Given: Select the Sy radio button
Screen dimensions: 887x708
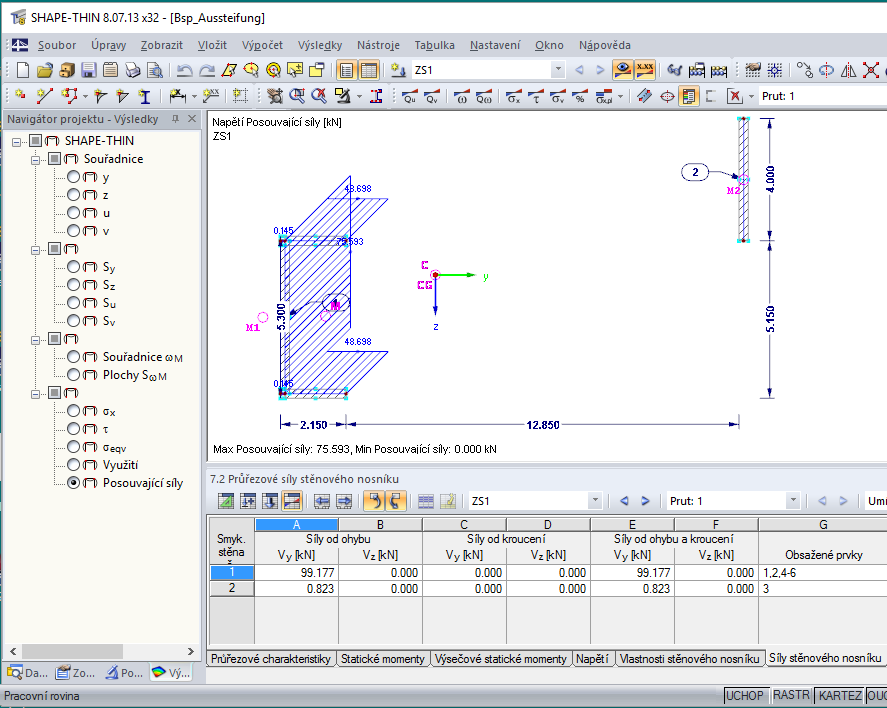Looking at the screenshot, I should (73, 267).
